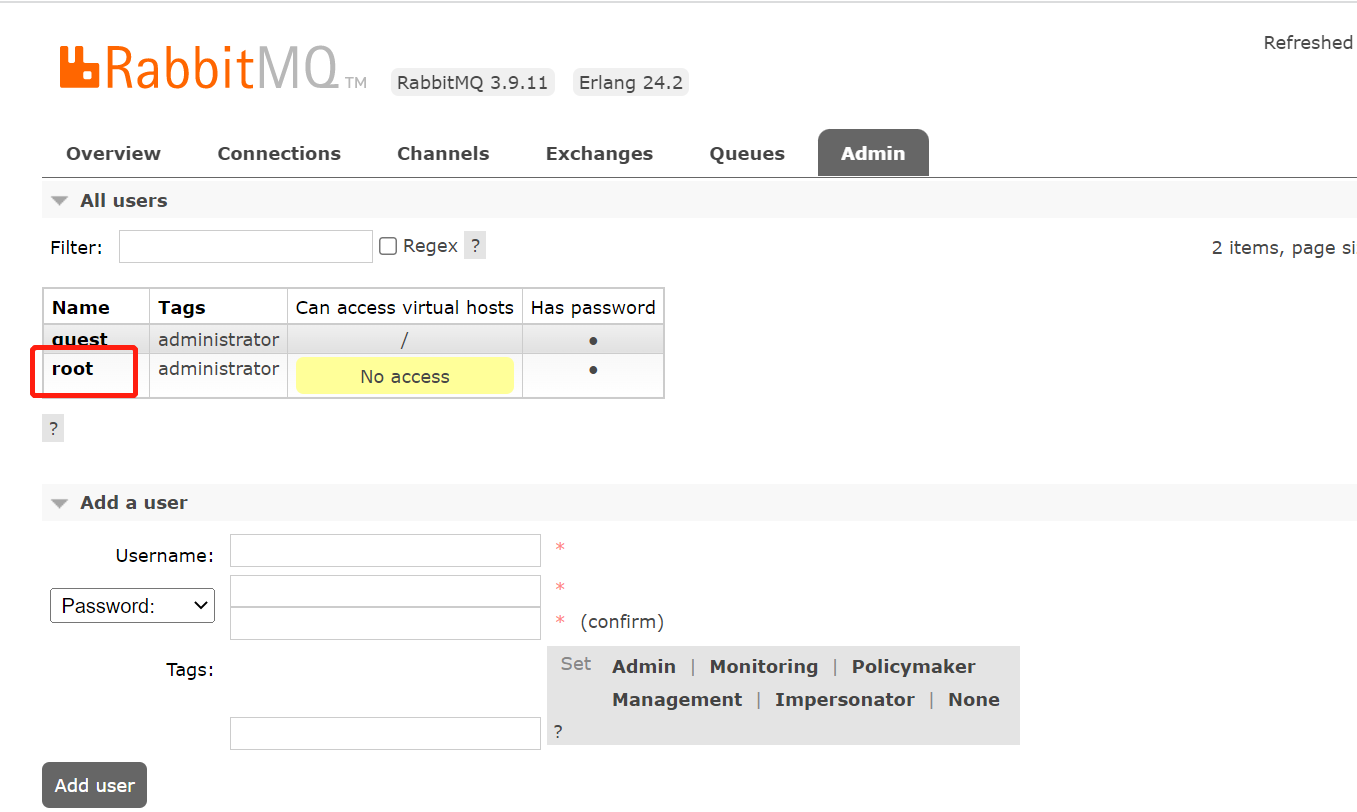Viewport: 1357px width, 812px height.
Task: Open the guest user details
Action: tap(80, 340)
